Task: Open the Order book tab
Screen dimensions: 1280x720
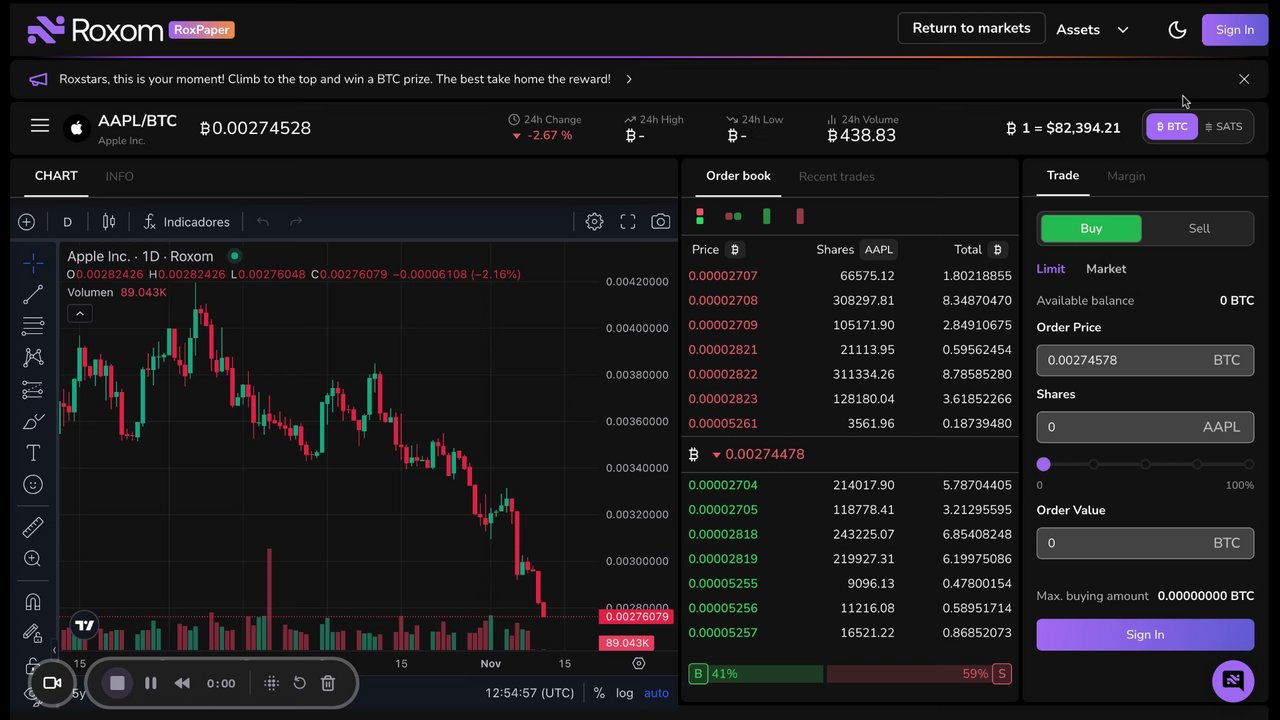Action: [x=738, y=176]
